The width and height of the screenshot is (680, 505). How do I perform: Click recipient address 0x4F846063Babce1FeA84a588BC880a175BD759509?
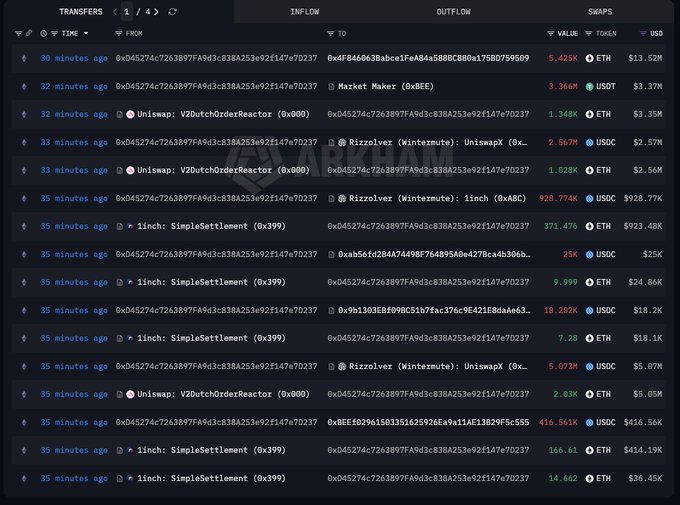pos(428,58)
